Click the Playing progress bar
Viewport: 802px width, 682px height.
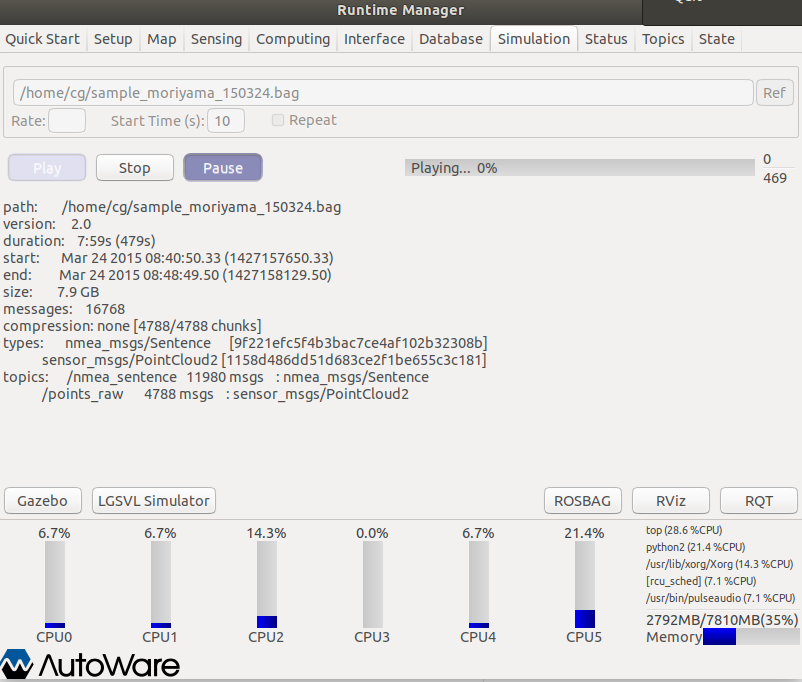point(580,168)
